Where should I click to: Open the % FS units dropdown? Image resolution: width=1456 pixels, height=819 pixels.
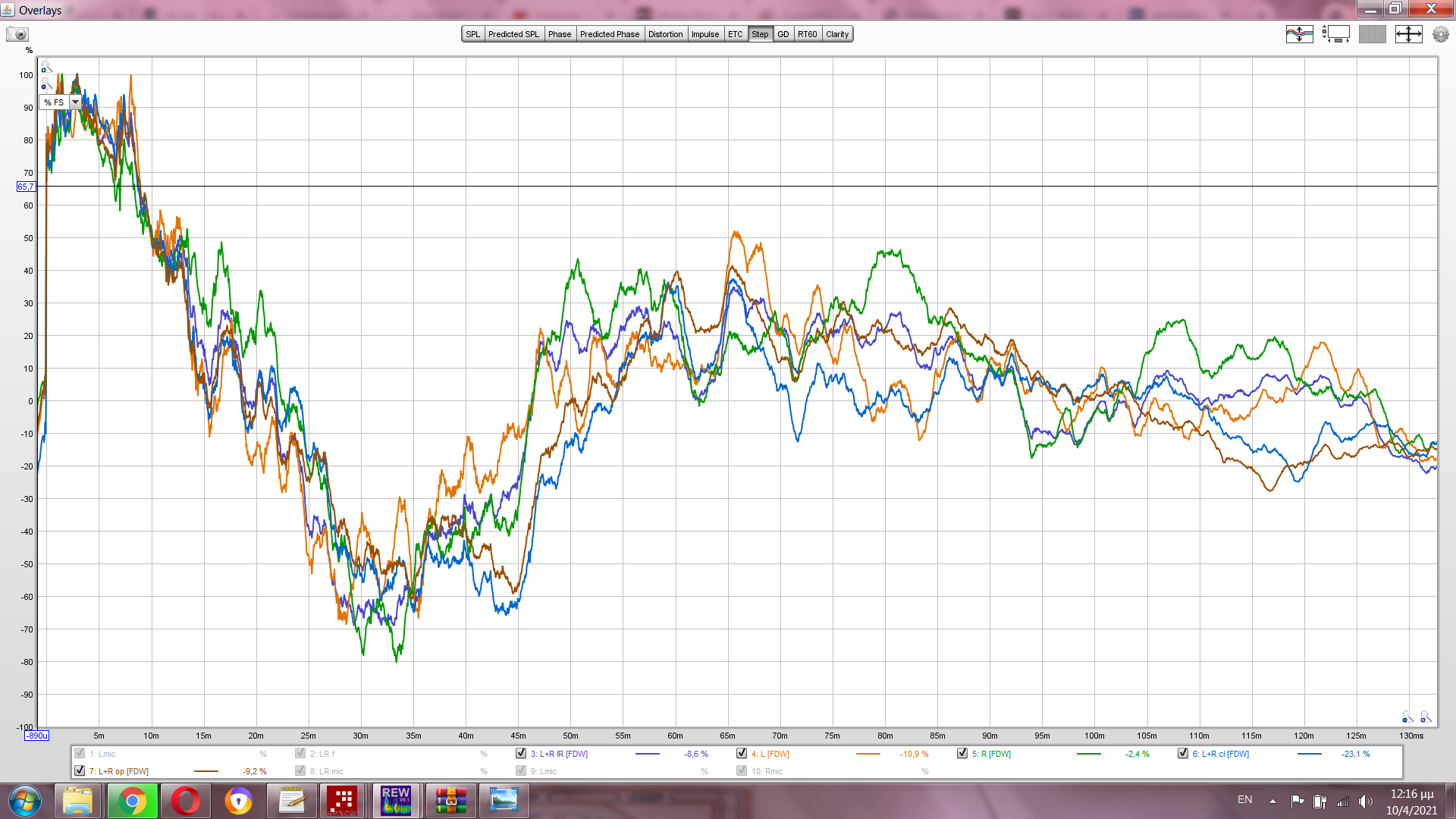[75, 102]
